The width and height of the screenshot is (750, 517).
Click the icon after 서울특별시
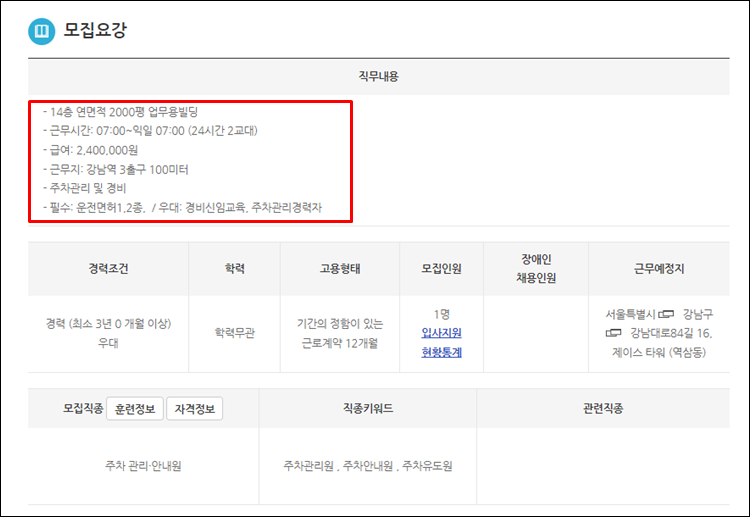click(667, 314)
